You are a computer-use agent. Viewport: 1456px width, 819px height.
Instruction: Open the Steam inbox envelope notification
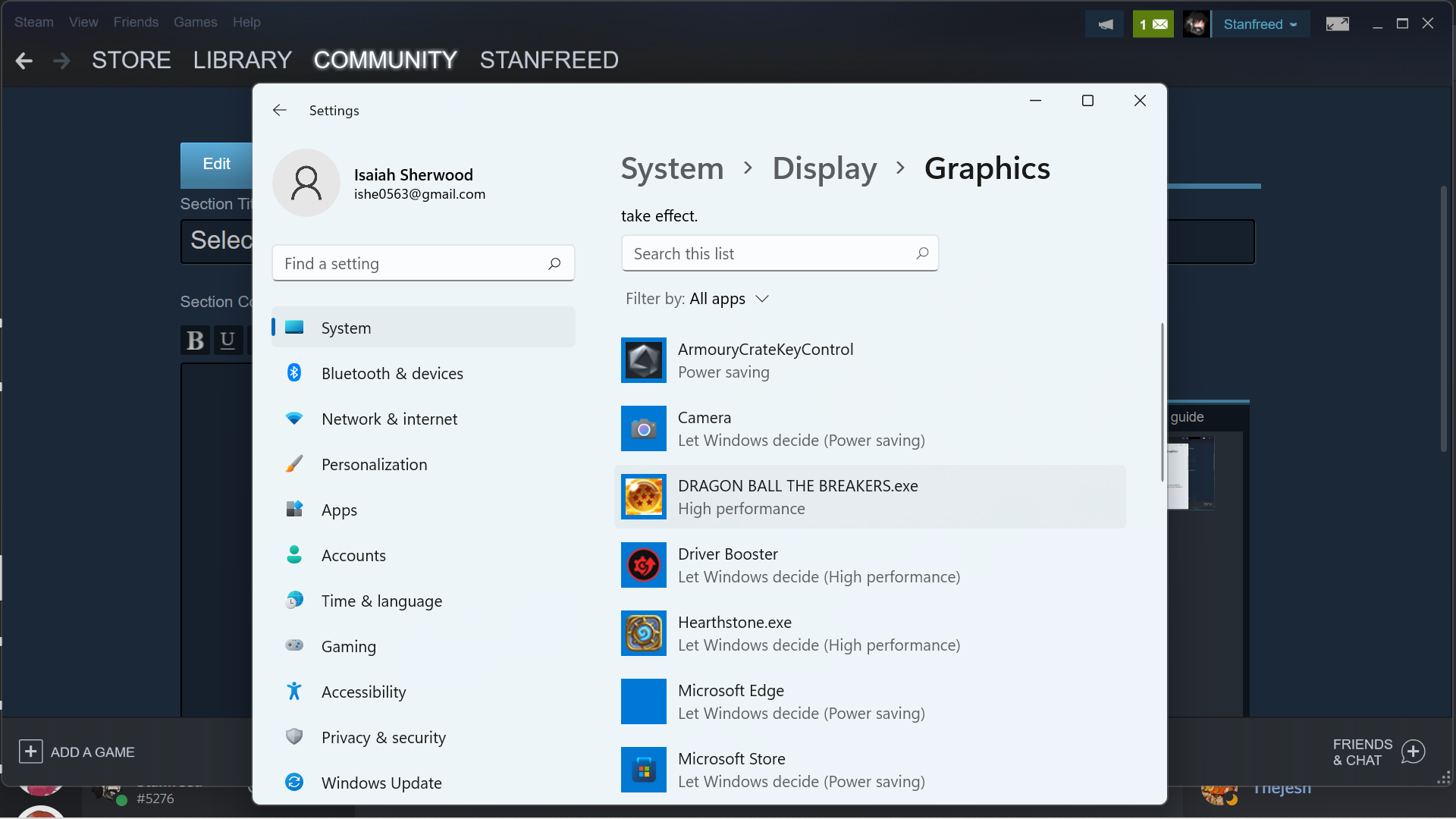pyautogui.click(x=1153, y=24)
